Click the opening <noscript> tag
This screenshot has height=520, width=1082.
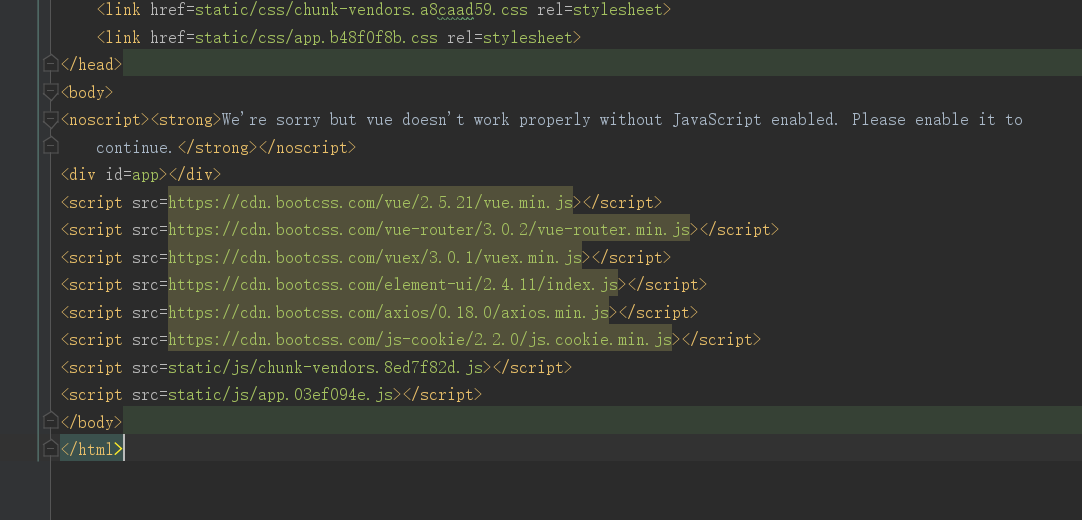[x=106, y=119]
